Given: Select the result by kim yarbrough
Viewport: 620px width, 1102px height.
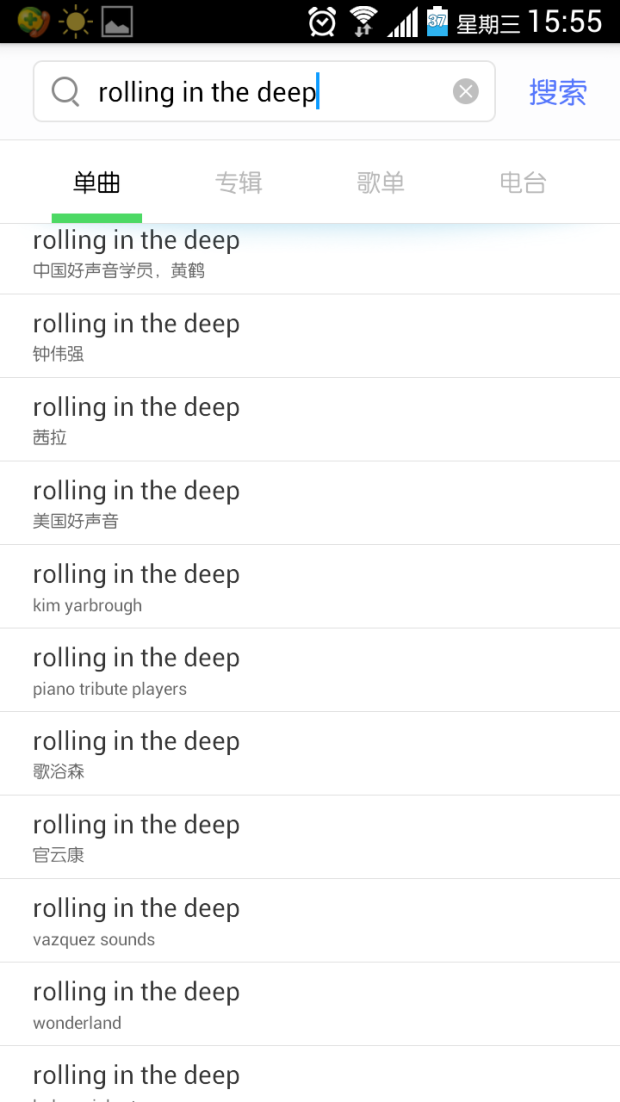Looking at the screenshot, I should pyautogui.click(x=310, y=587).
